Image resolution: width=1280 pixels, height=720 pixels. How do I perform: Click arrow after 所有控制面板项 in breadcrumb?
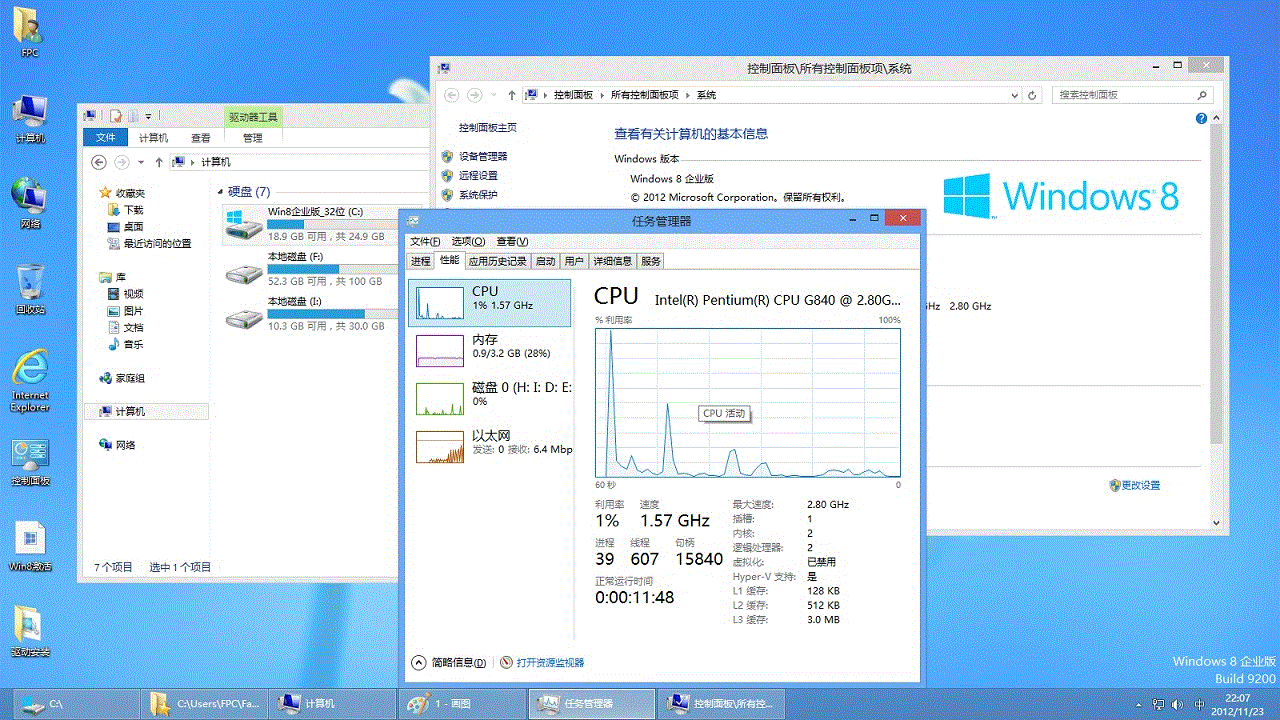click(688, 95)
